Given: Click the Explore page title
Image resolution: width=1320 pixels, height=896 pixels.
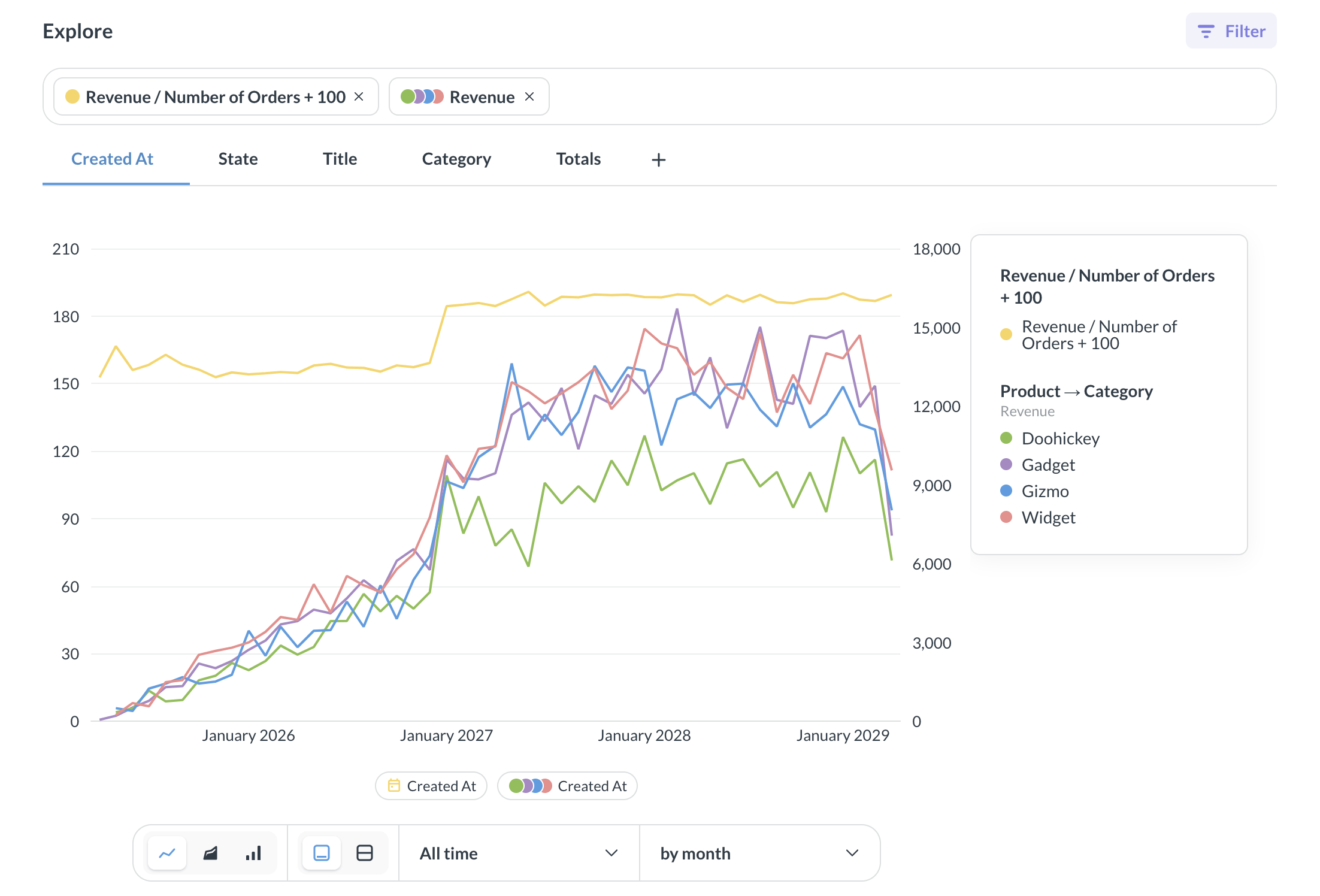Looking at the screenshot, I should (78, 31).
